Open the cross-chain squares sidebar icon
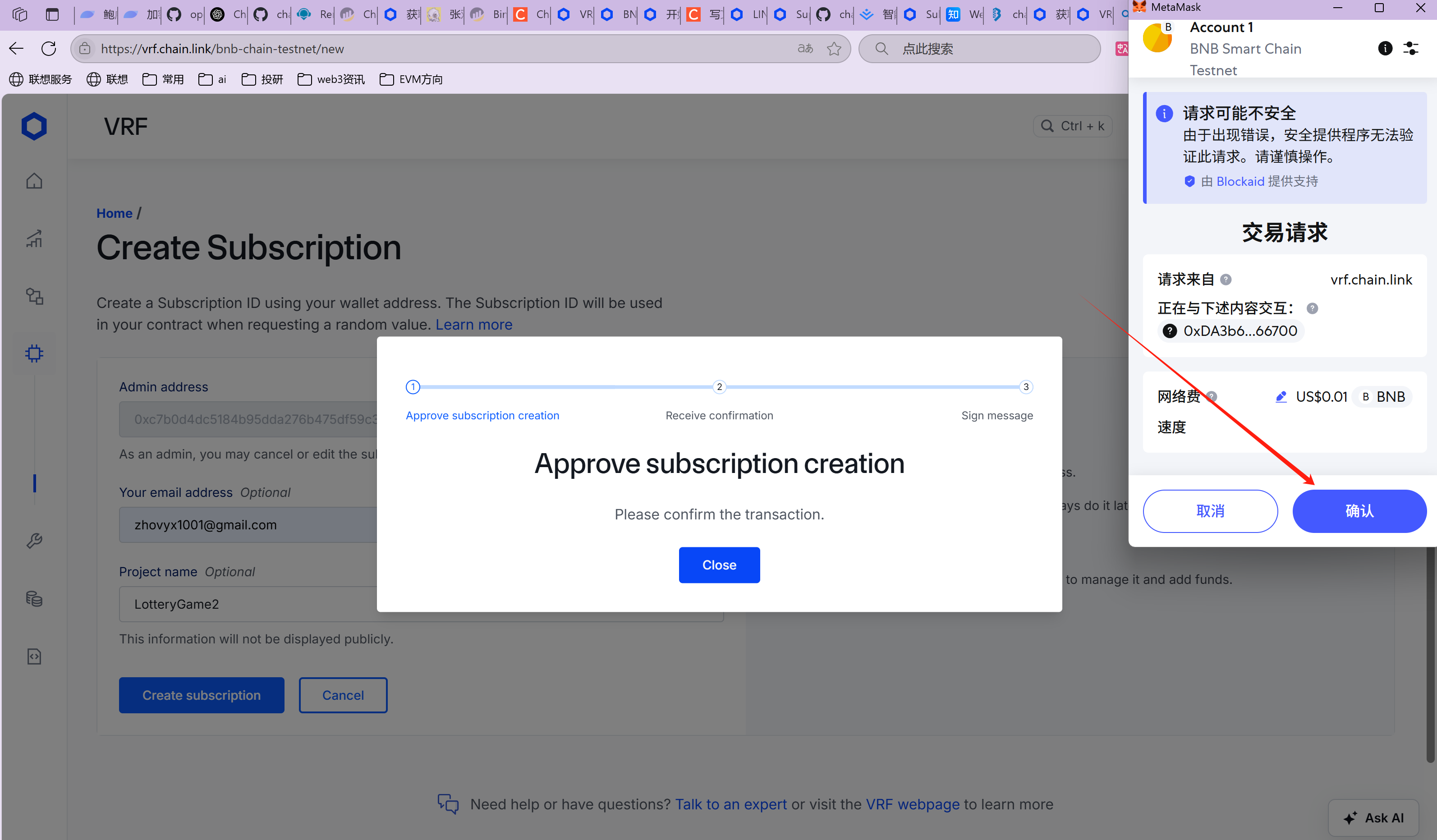The width and height of the screenshot is (1437, 840). (x=34, y=296)
